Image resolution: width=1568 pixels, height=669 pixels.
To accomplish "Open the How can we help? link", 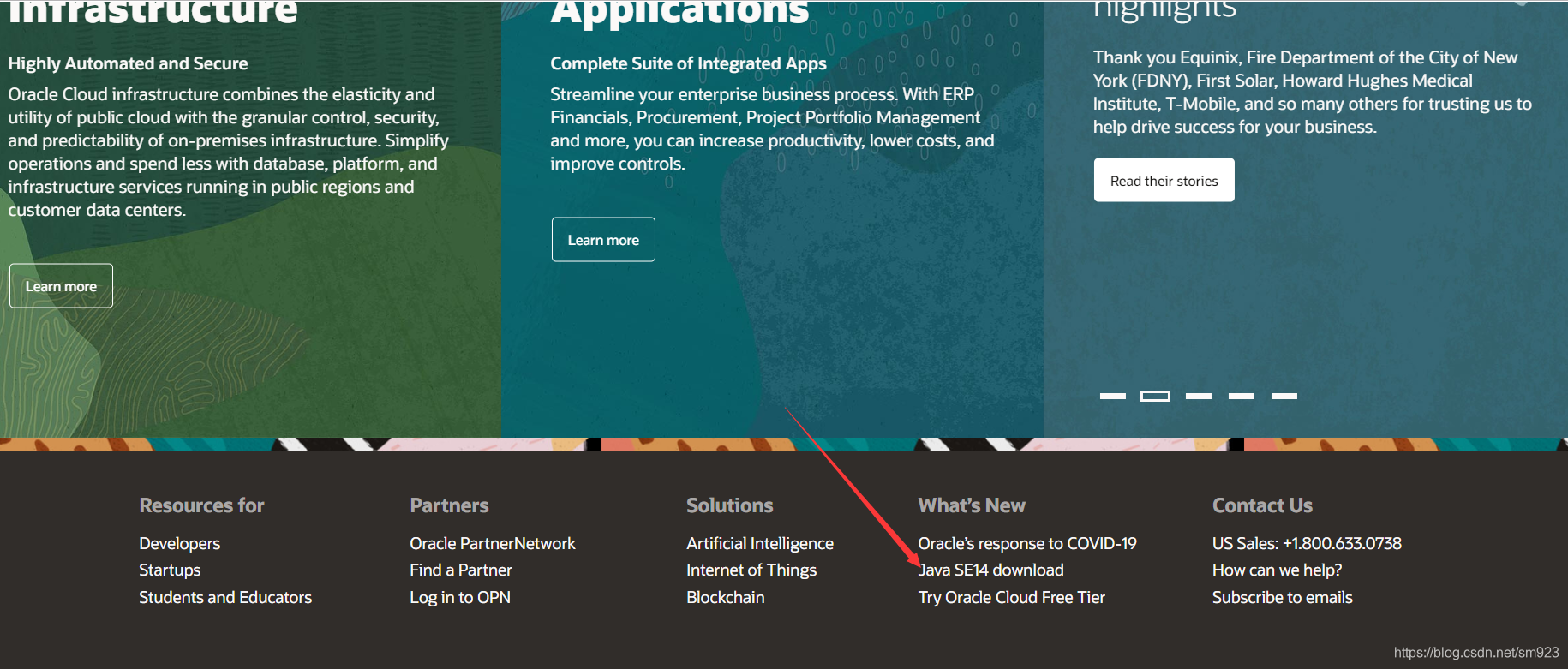I will coord(1277,570).
